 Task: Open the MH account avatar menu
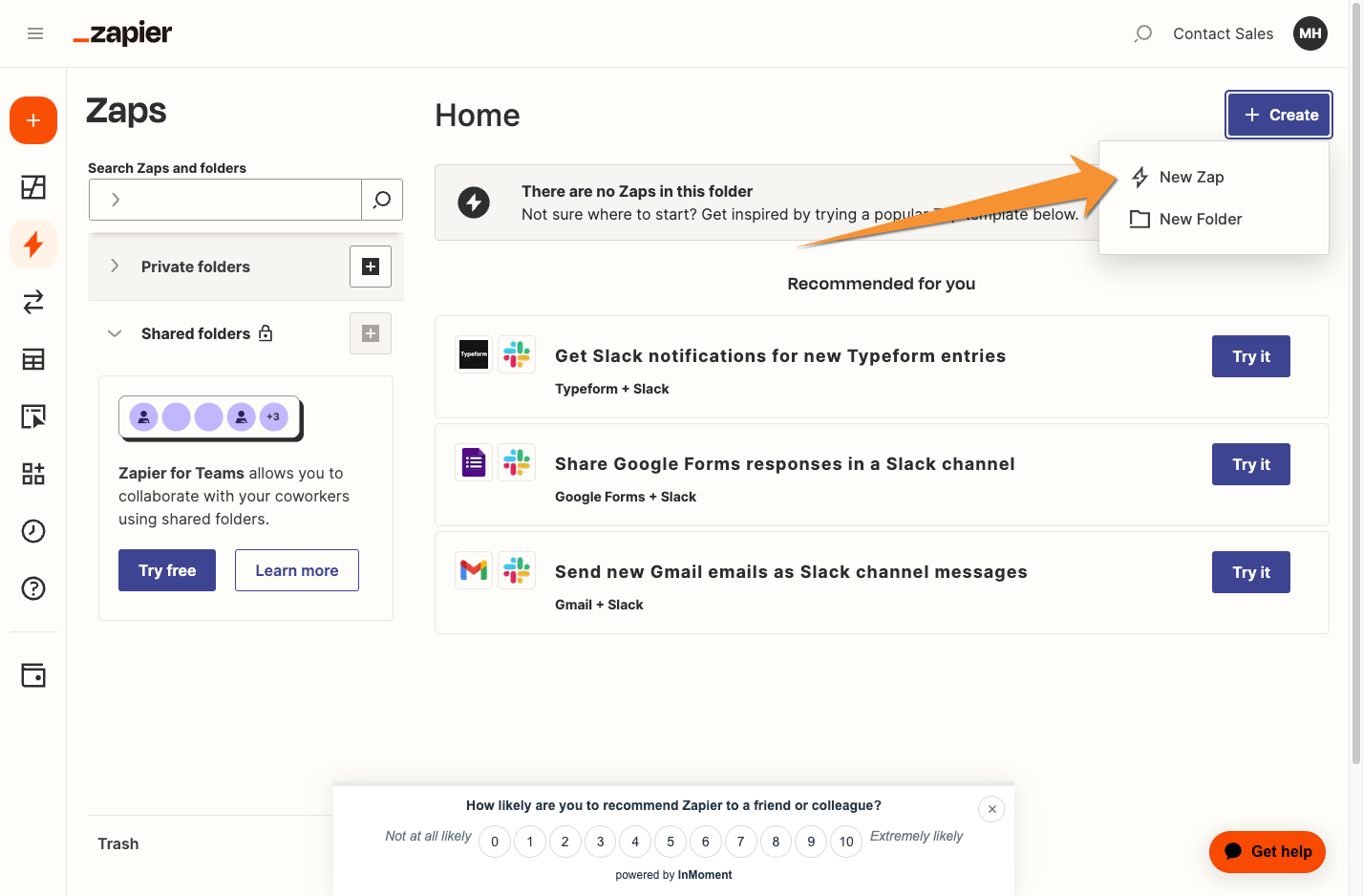tap(1310, 33)
